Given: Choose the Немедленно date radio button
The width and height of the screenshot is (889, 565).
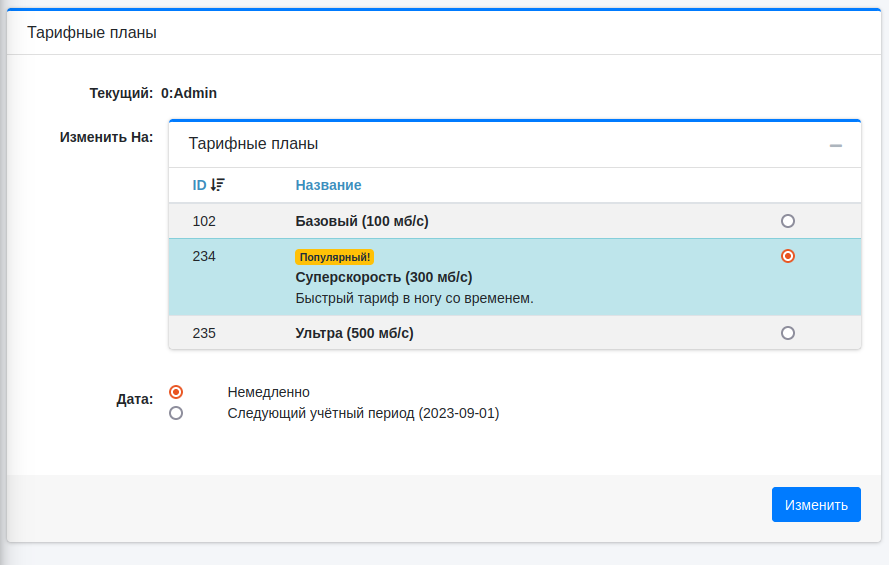Looking at the screenshot, I should coord(176,392).
